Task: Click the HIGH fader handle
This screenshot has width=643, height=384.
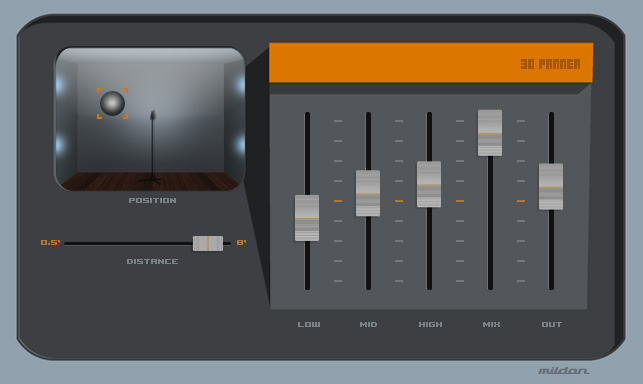Action: point(429,184)
